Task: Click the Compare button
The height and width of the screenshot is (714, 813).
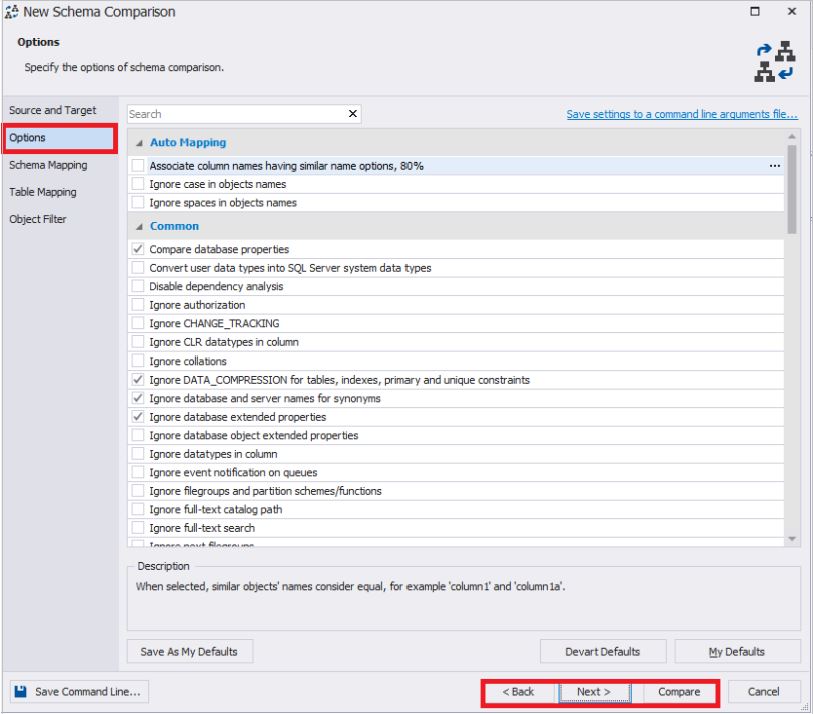Action: (677, 691)
